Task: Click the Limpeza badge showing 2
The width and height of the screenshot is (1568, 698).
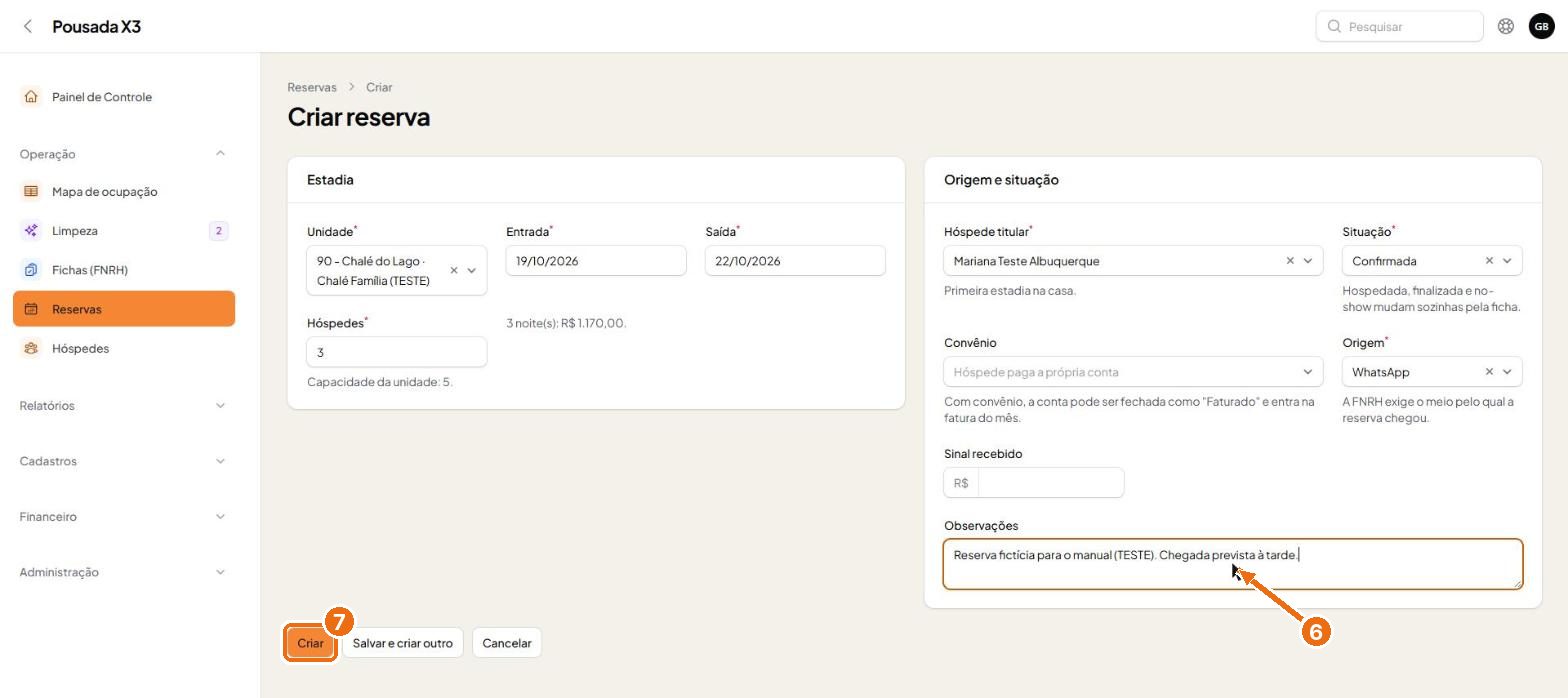Action: click(218, 231)
